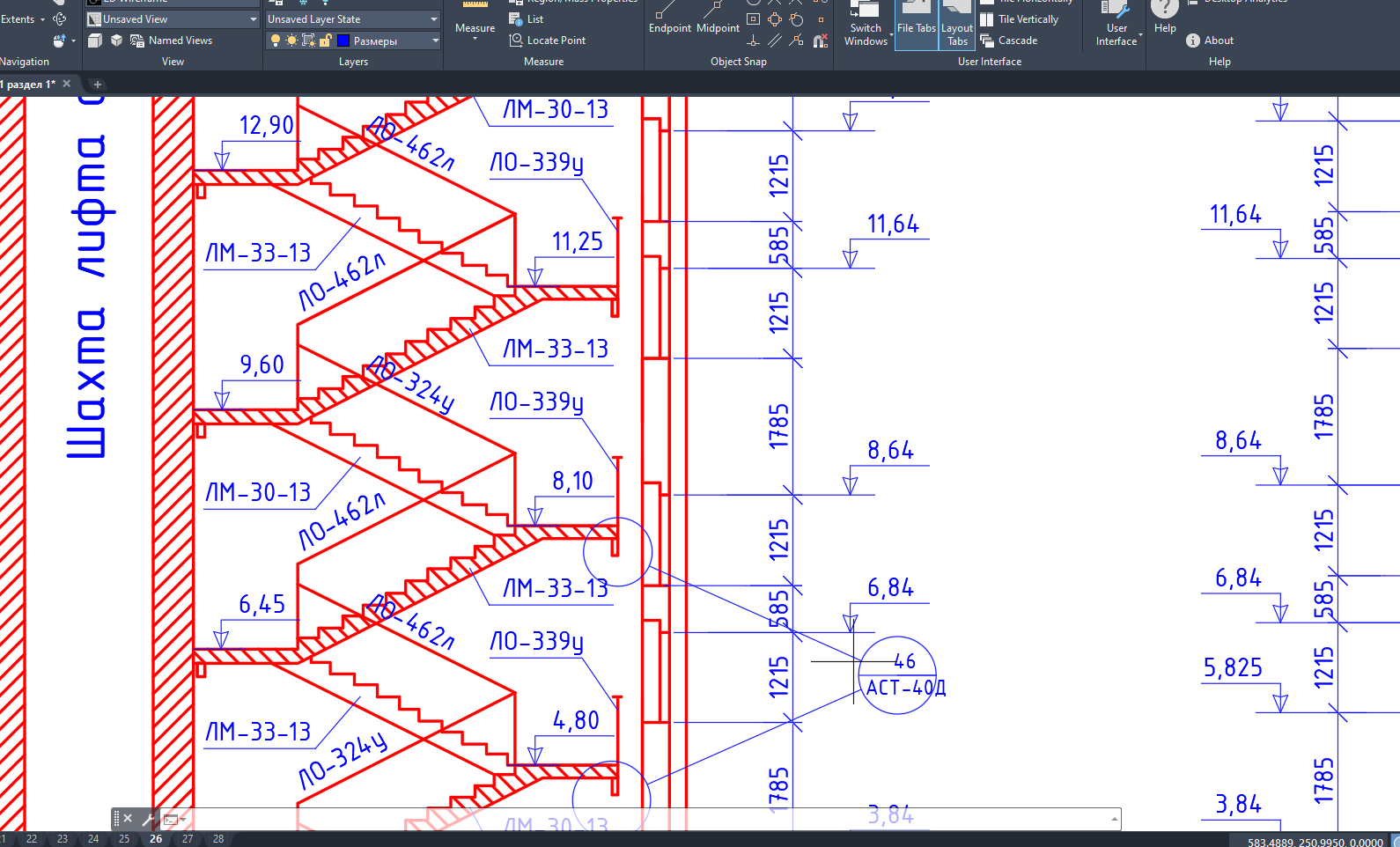
Task: Toggle layer lock padlock icon
Action: [x=325, y=41]
